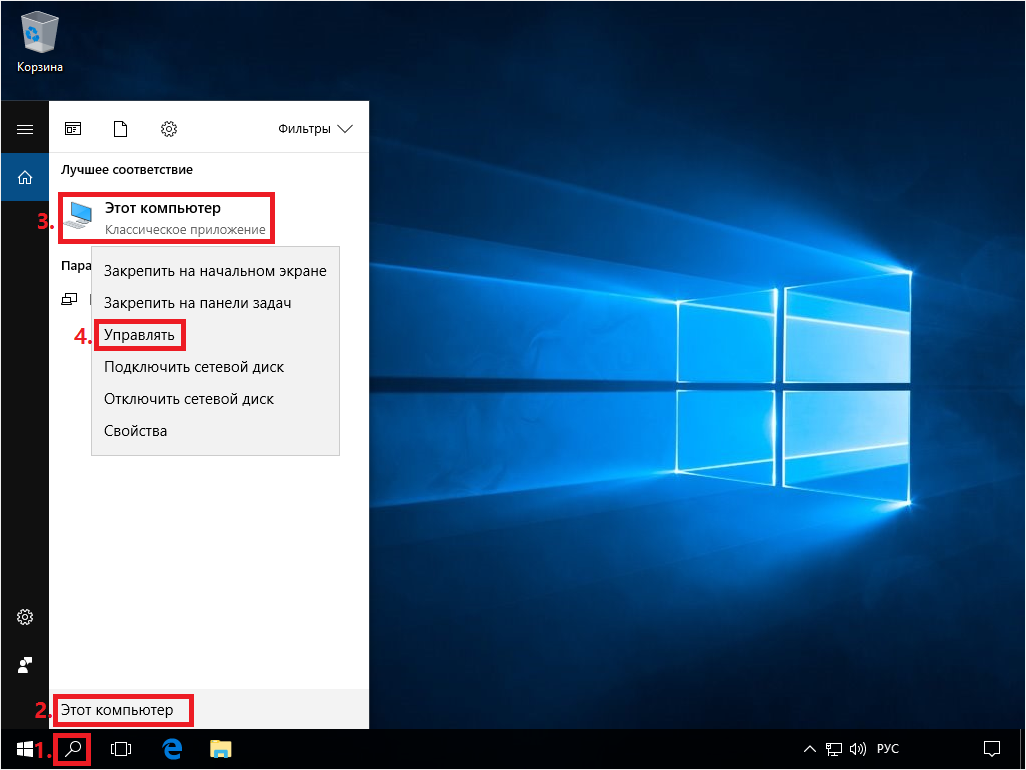Select the Home icon in search sidebar
The width and height of the screenshot is (1026, 770).
25,178
